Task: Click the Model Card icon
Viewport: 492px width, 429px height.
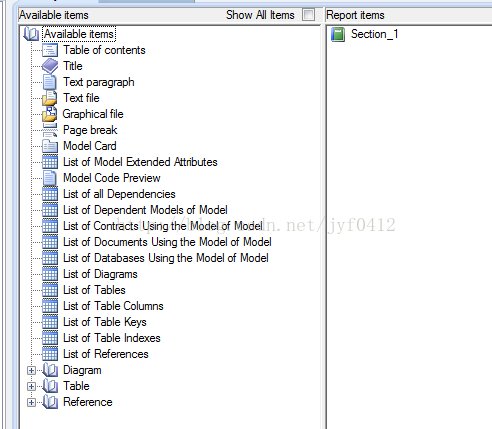Action: tap(50, 146)
